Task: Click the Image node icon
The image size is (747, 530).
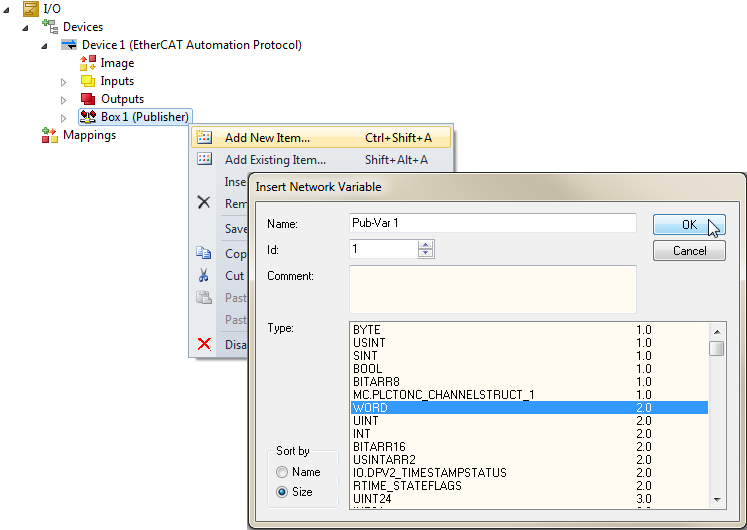Action: click(x=88, y=63)
